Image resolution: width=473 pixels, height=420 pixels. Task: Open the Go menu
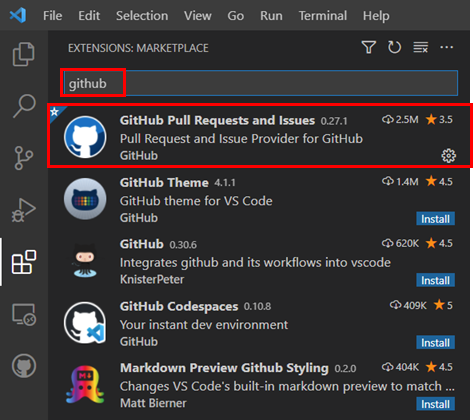pyautogui.click(x=236, y=16)
